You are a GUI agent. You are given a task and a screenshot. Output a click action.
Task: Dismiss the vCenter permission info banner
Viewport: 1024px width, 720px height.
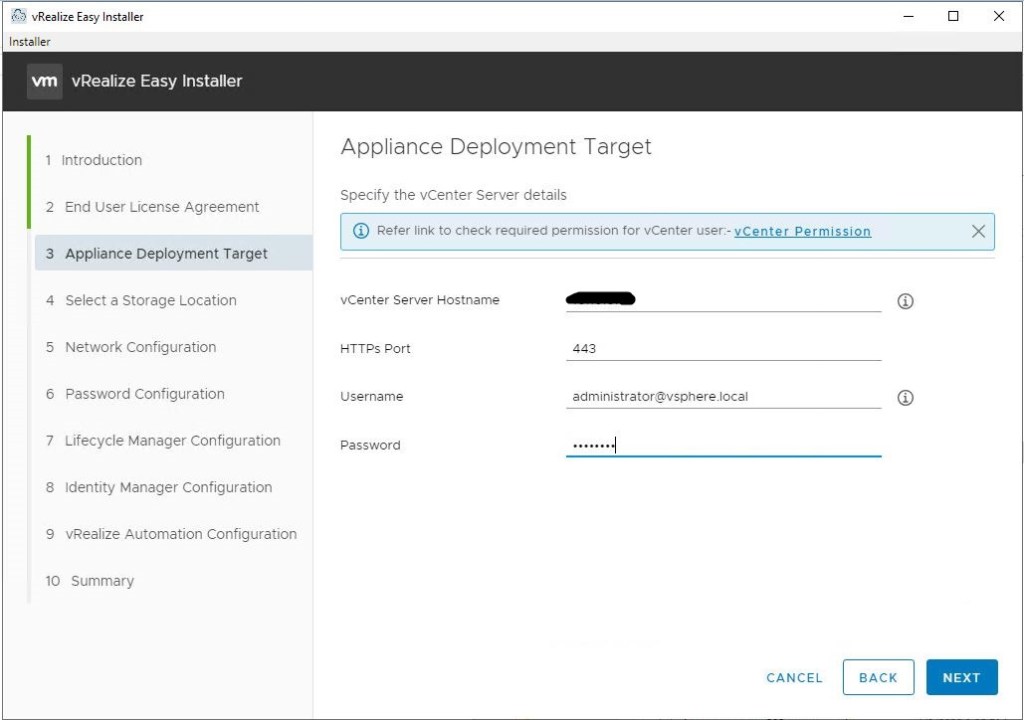pos(978,231)
